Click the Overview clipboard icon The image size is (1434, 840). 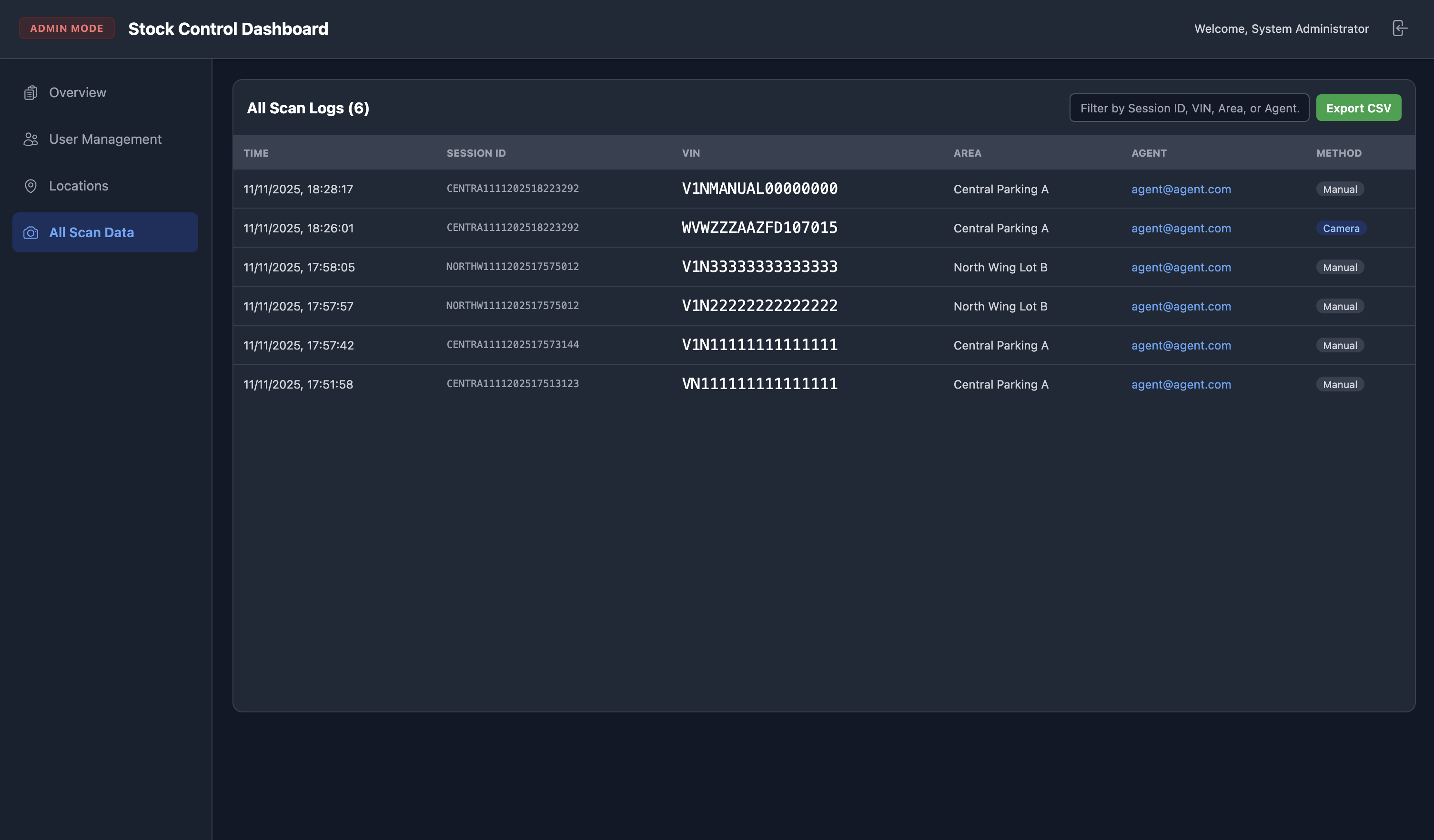(30, 93)
